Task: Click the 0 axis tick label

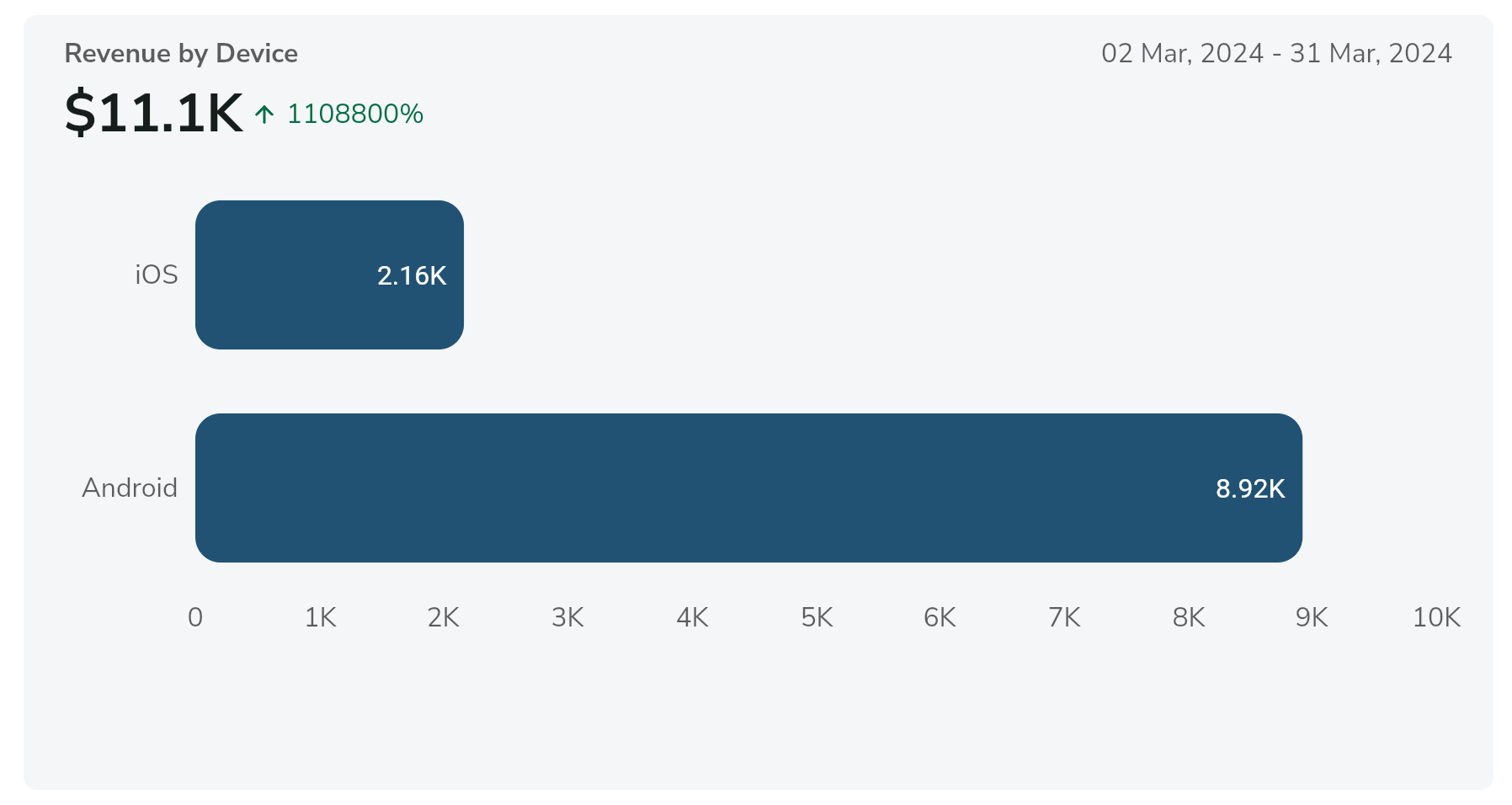Action: click(x=195, y=617)
